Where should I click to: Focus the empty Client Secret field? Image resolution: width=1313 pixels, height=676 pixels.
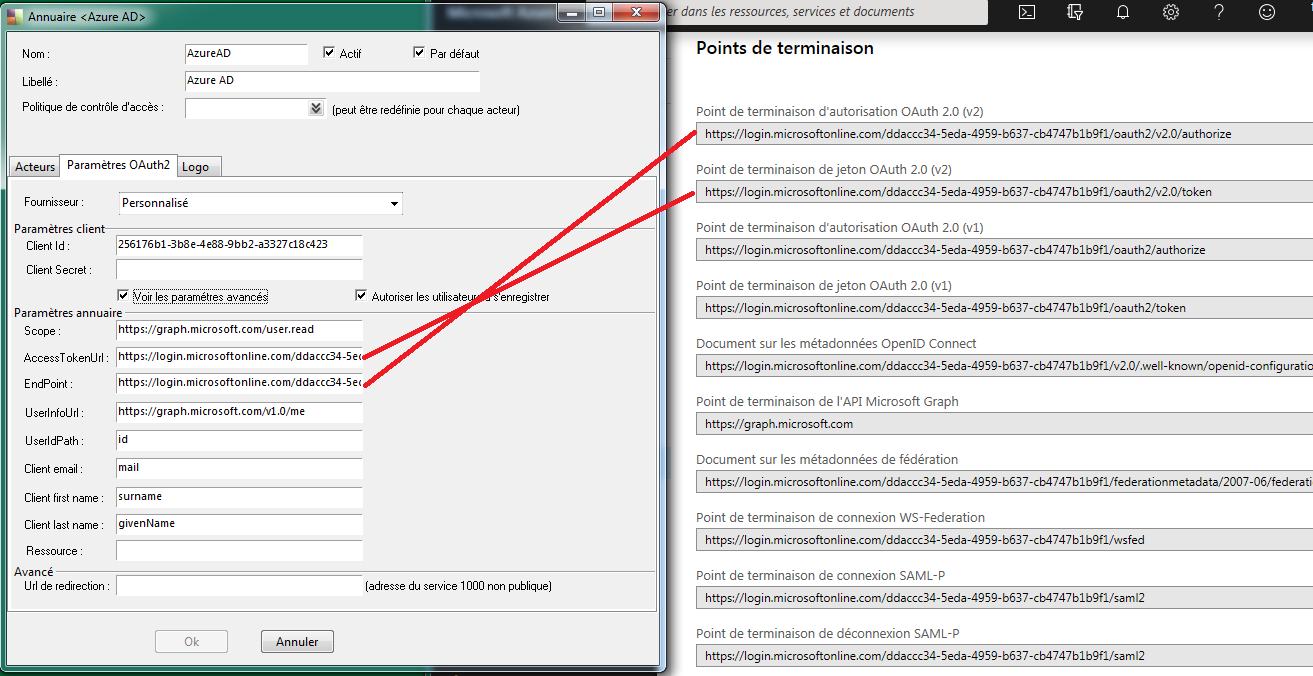point(239,270)
